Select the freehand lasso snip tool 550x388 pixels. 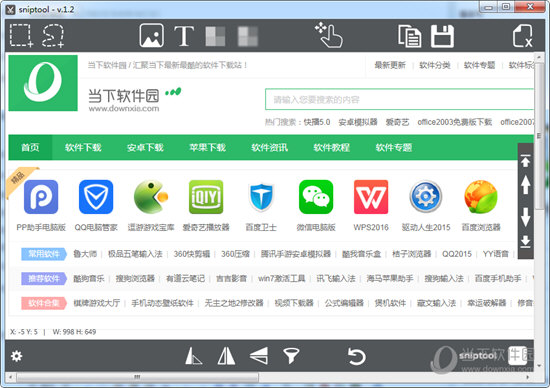click(53, 35)
